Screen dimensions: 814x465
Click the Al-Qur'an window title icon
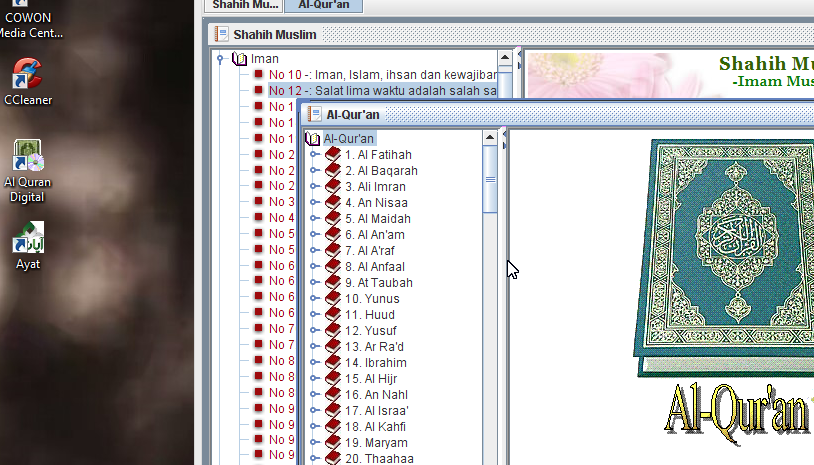(x=314, y=114)
